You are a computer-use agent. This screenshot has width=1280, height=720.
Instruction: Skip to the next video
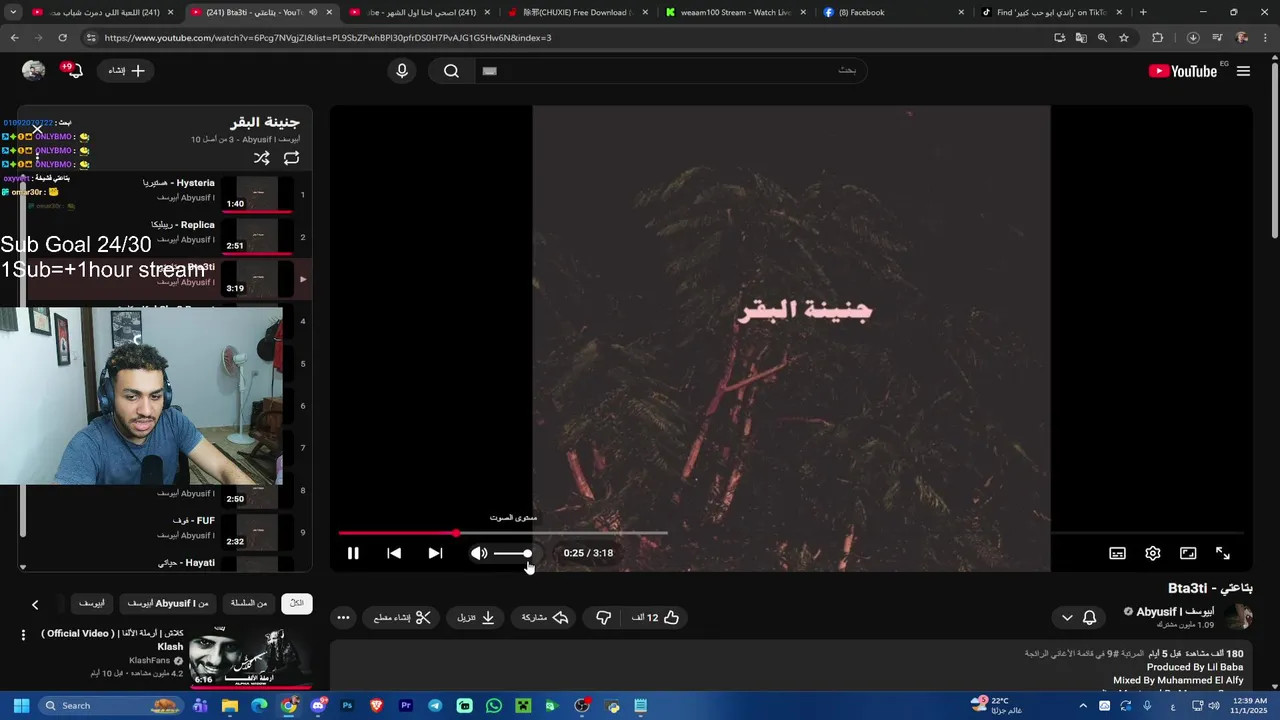[x=435, y=553]
